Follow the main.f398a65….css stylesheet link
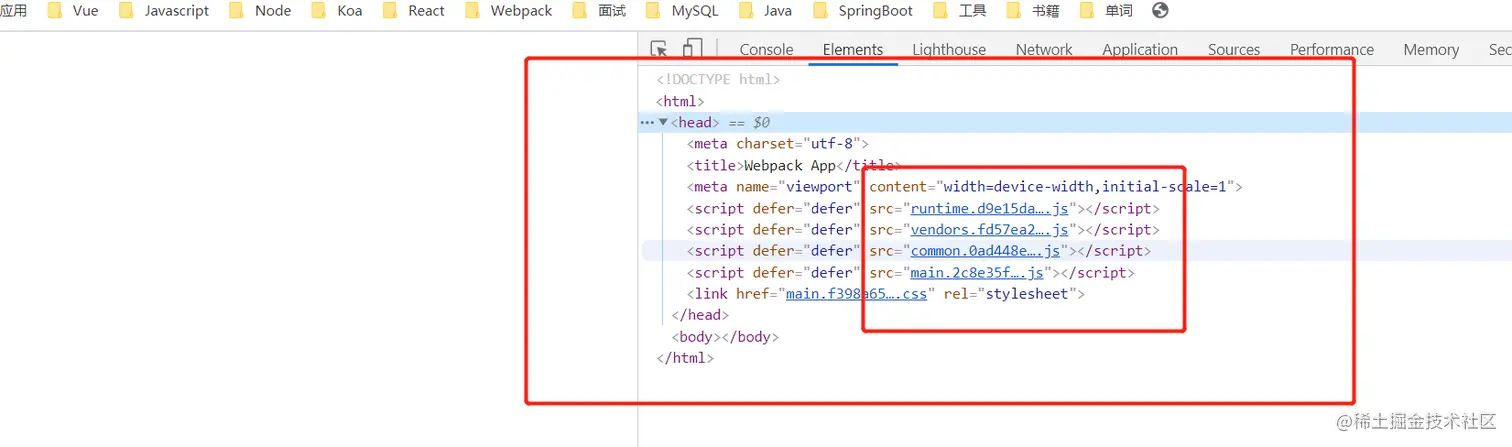 pyautogui.click(x=857, y=294)
